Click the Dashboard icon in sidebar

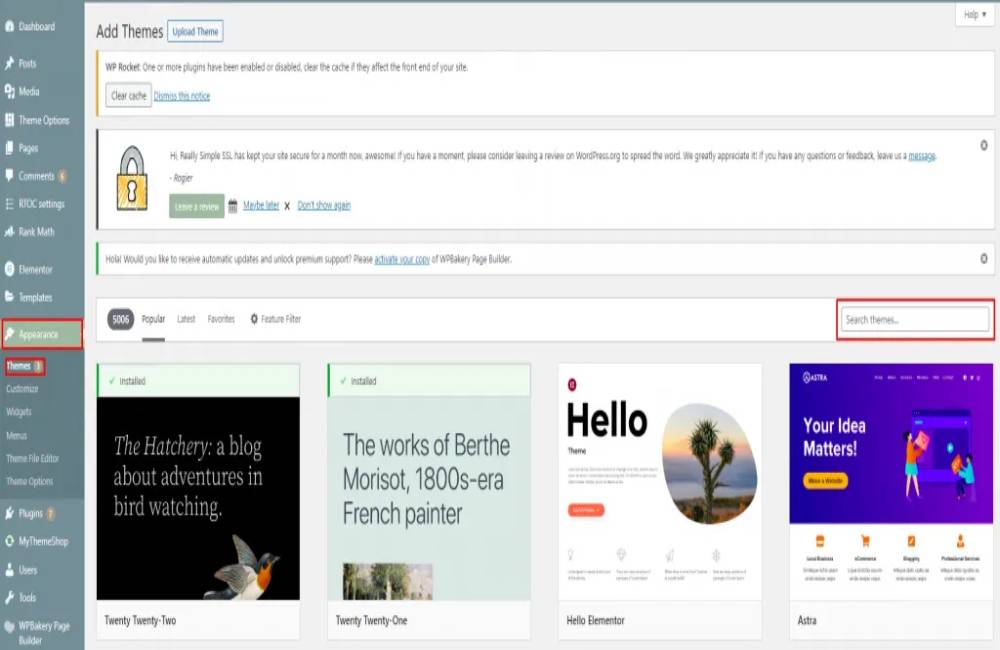pyautogui.click(x=9, y=26)
